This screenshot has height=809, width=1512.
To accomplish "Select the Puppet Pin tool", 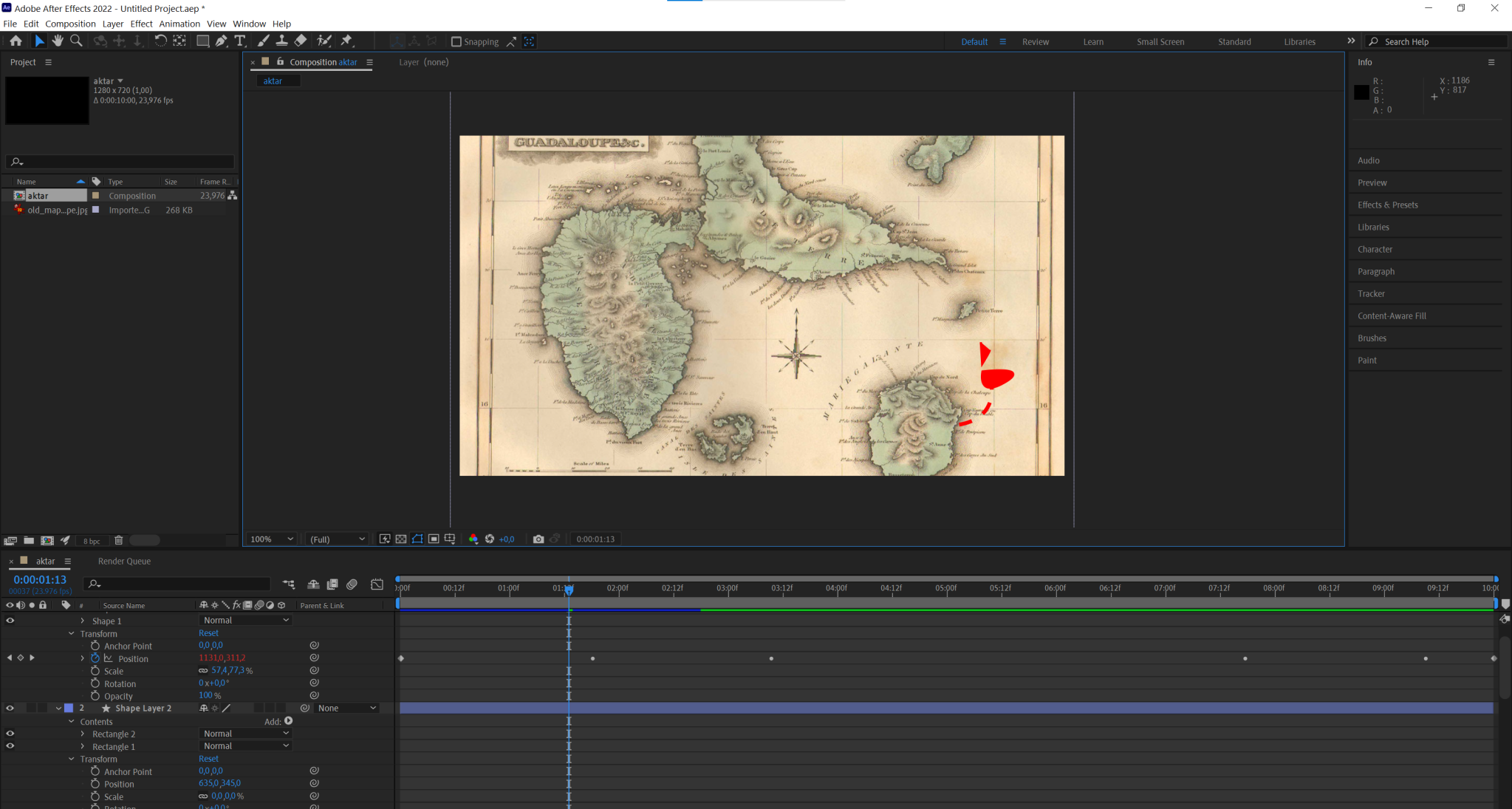I will [346, 41].
